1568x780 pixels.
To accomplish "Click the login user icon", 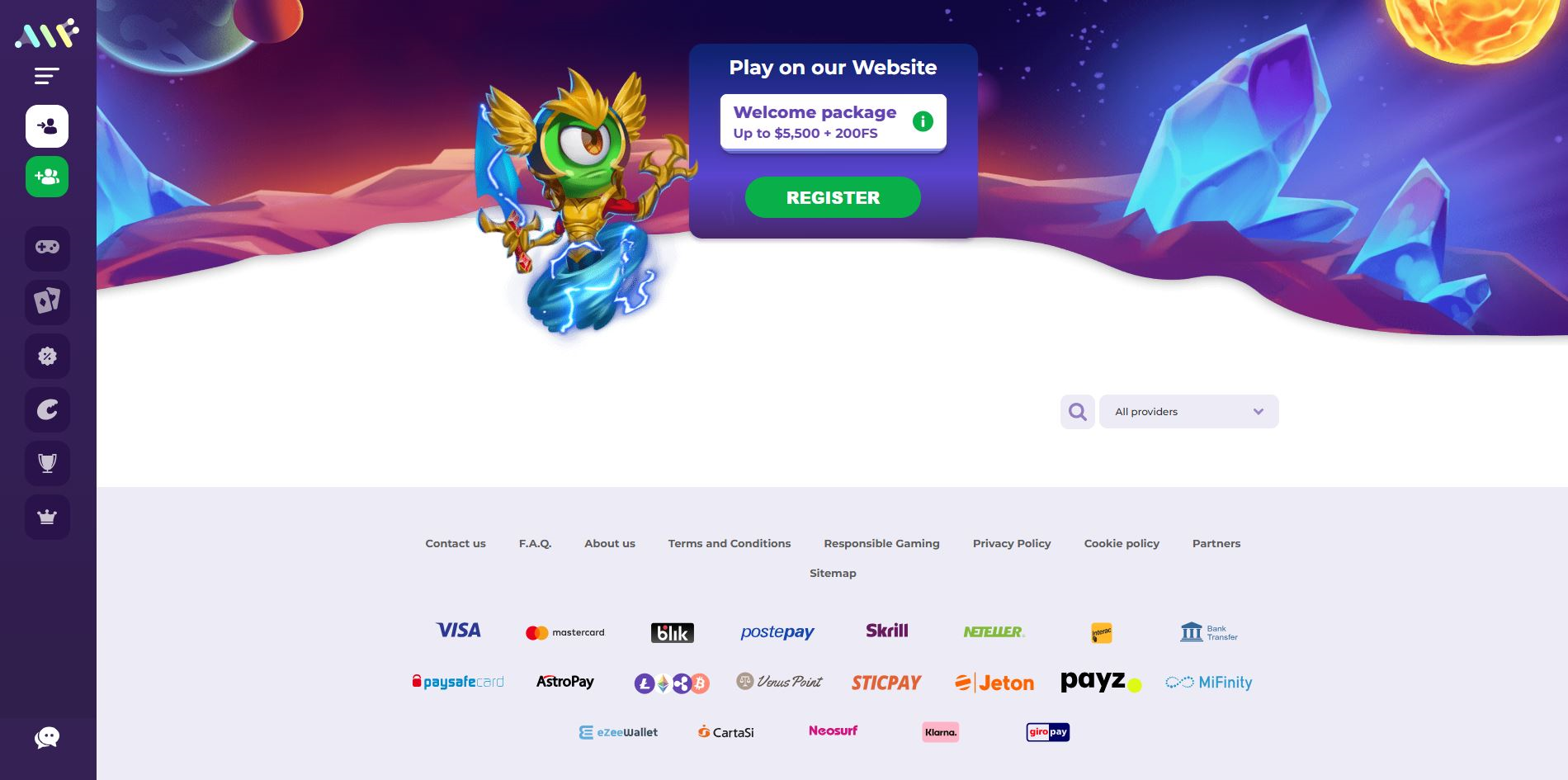I will point(47,126).
